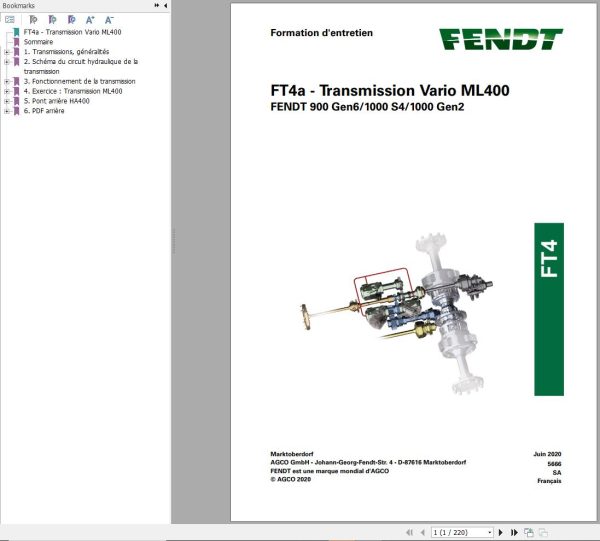Click the panel splitter handle beside bookmarks
Viewport: 600px width, 541px height.
pyautogui.click(x=173, y=241)
